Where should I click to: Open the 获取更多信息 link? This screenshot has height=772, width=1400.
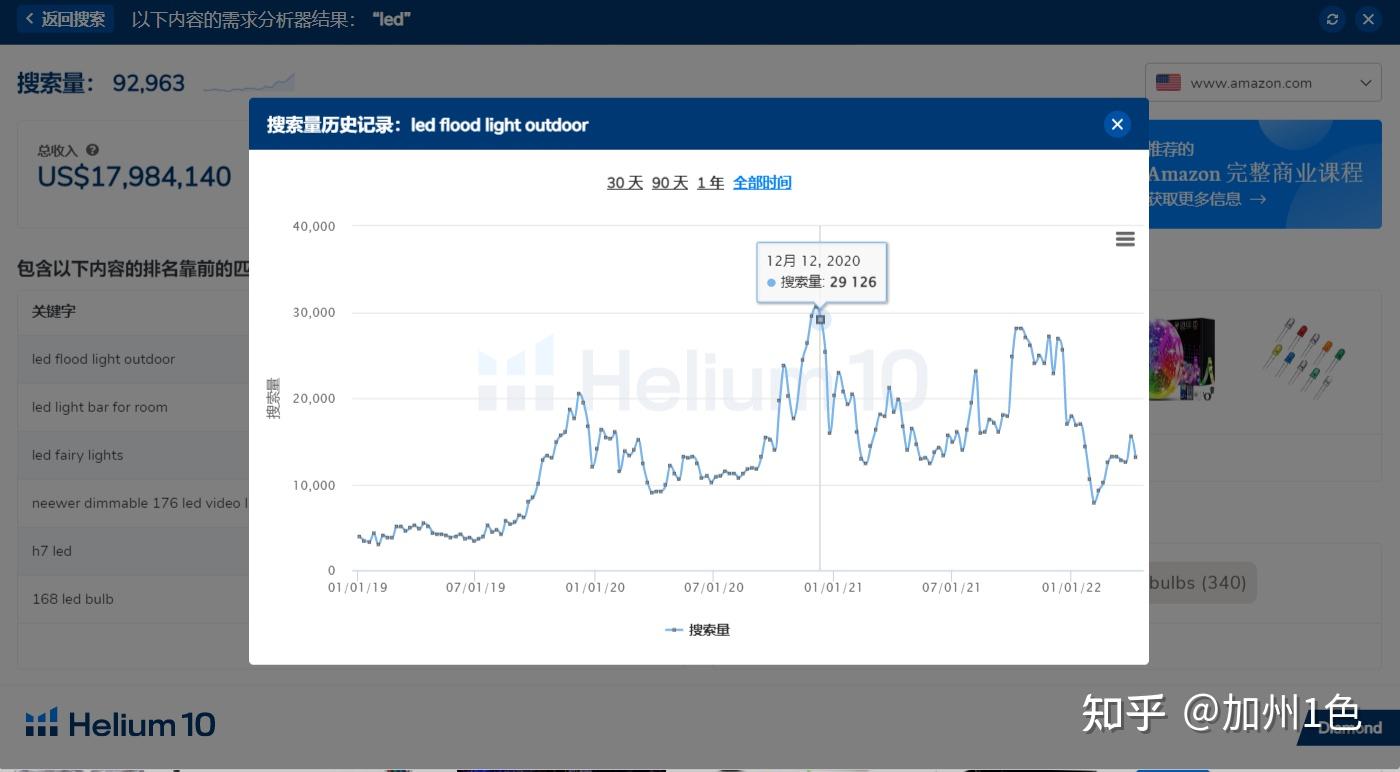point(1206,199)
